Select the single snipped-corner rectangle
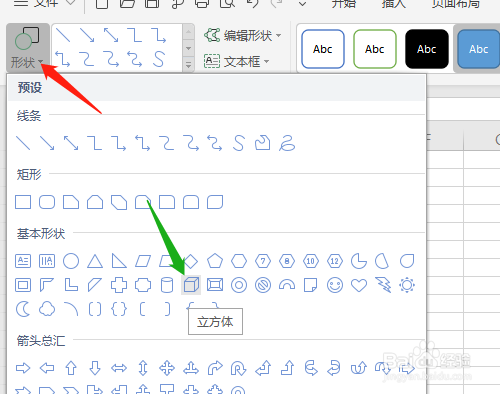The height and width of the screenshot is (394, 500). point(71,202)
